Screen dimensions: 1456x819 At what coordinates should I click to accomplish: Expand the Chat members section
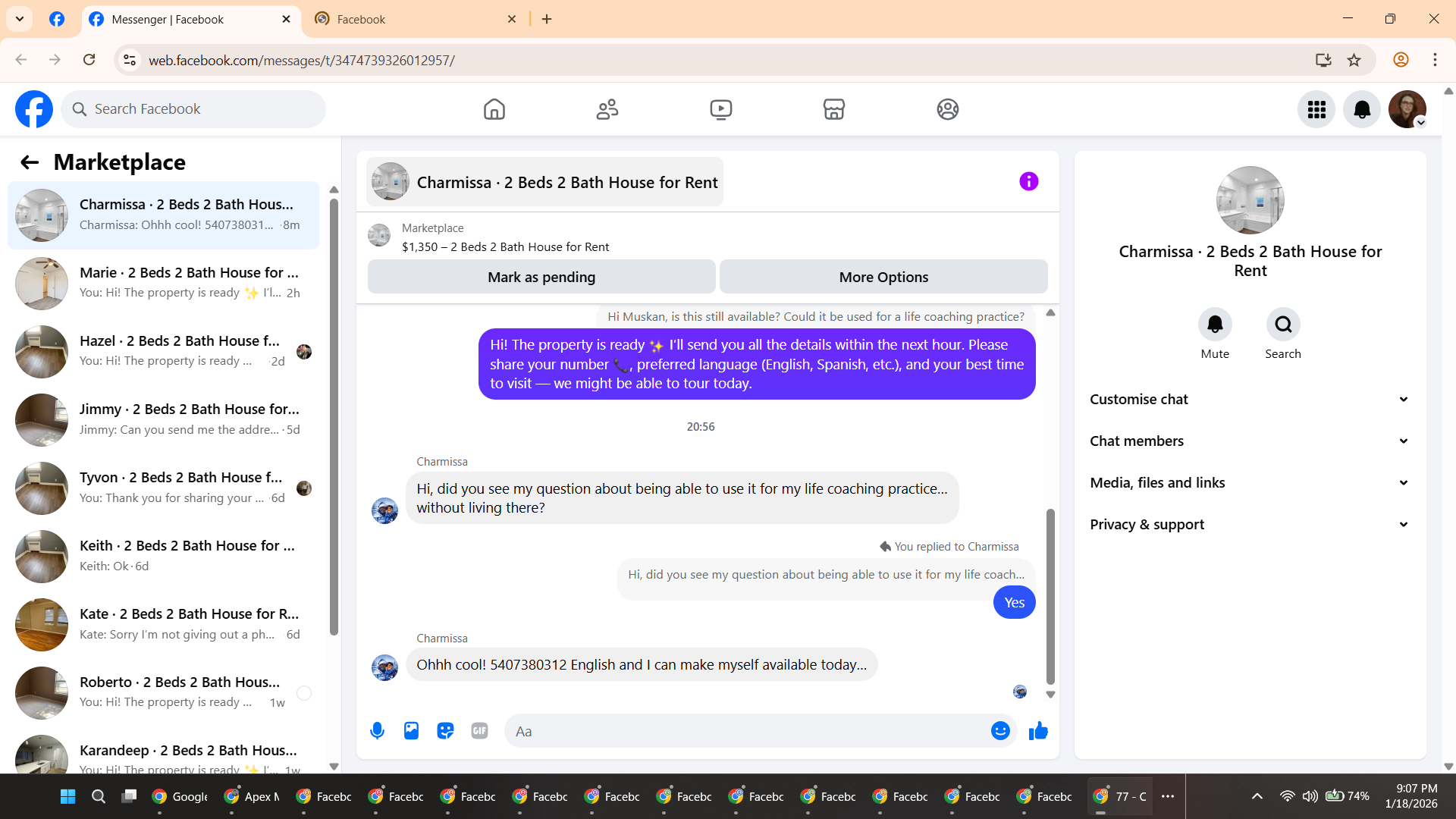tap(1250, 441)
